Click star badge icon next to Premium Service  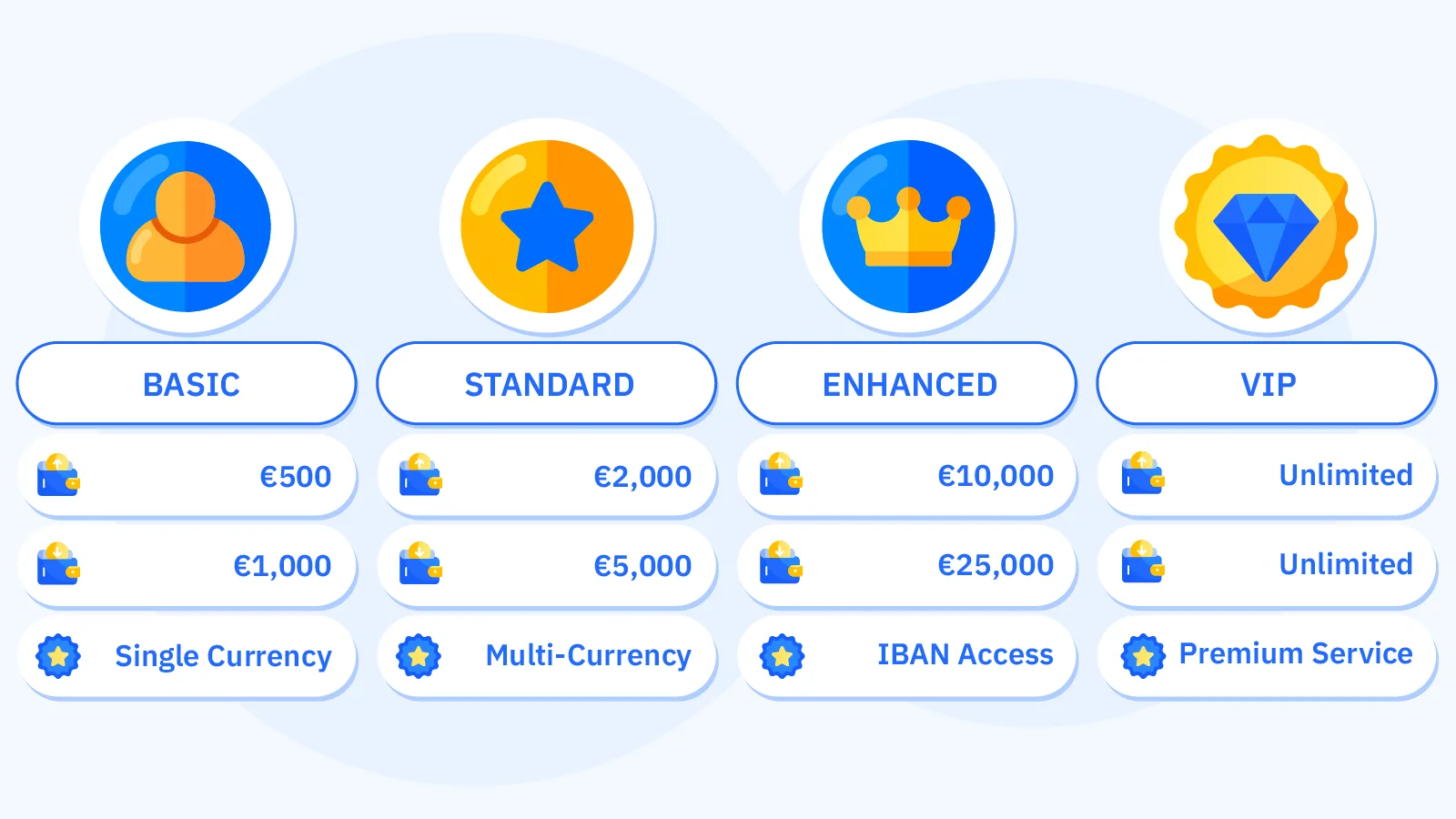pos(1143,655)
